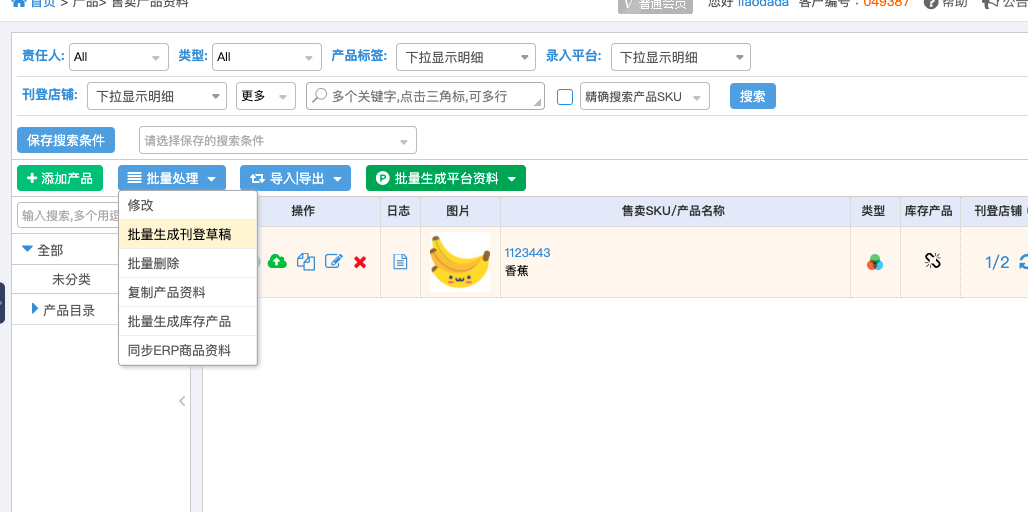Screen dimensions: 1028x512
Task: Click the dark panel handle on the left edge
Action: (3, 303)
